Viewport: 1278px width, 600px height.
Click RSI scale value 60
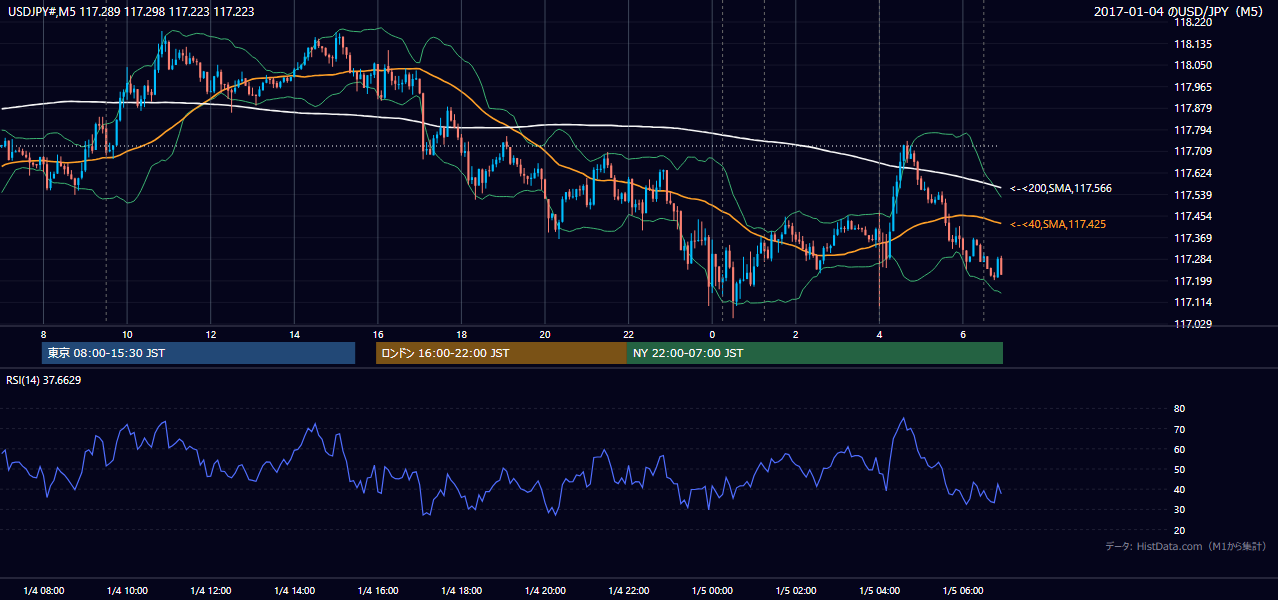click(1180, 449)
